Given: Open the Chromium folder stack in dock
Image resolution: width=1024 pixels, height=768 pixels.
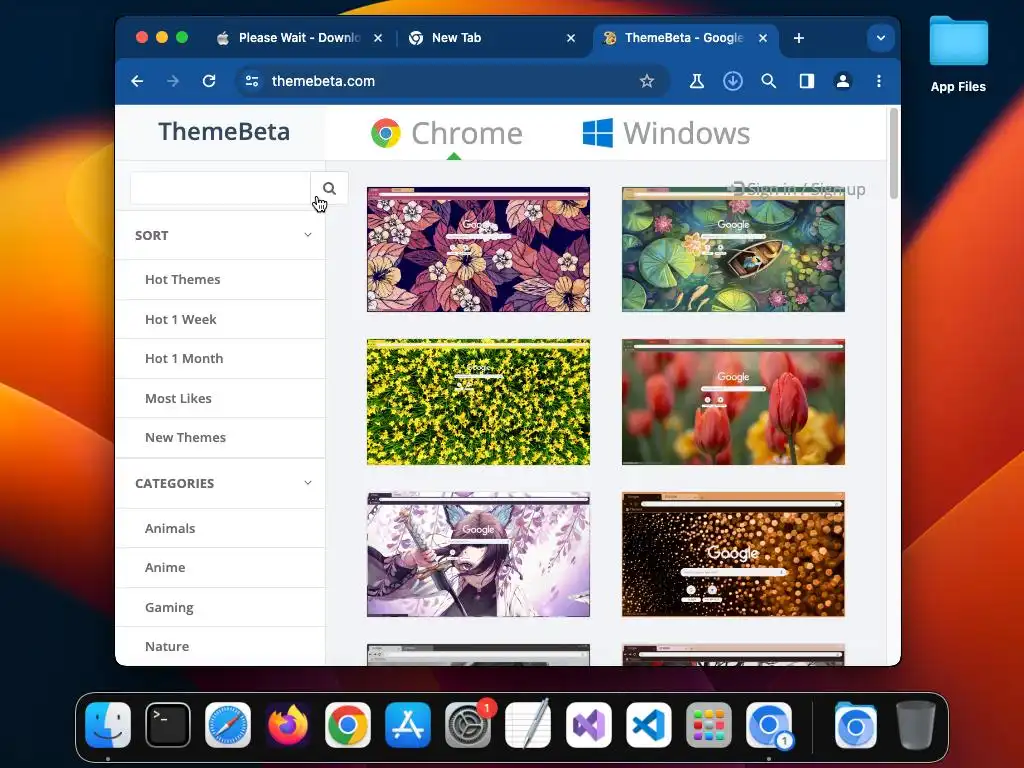Looking at the screenshot, I should tap(856, 725).
